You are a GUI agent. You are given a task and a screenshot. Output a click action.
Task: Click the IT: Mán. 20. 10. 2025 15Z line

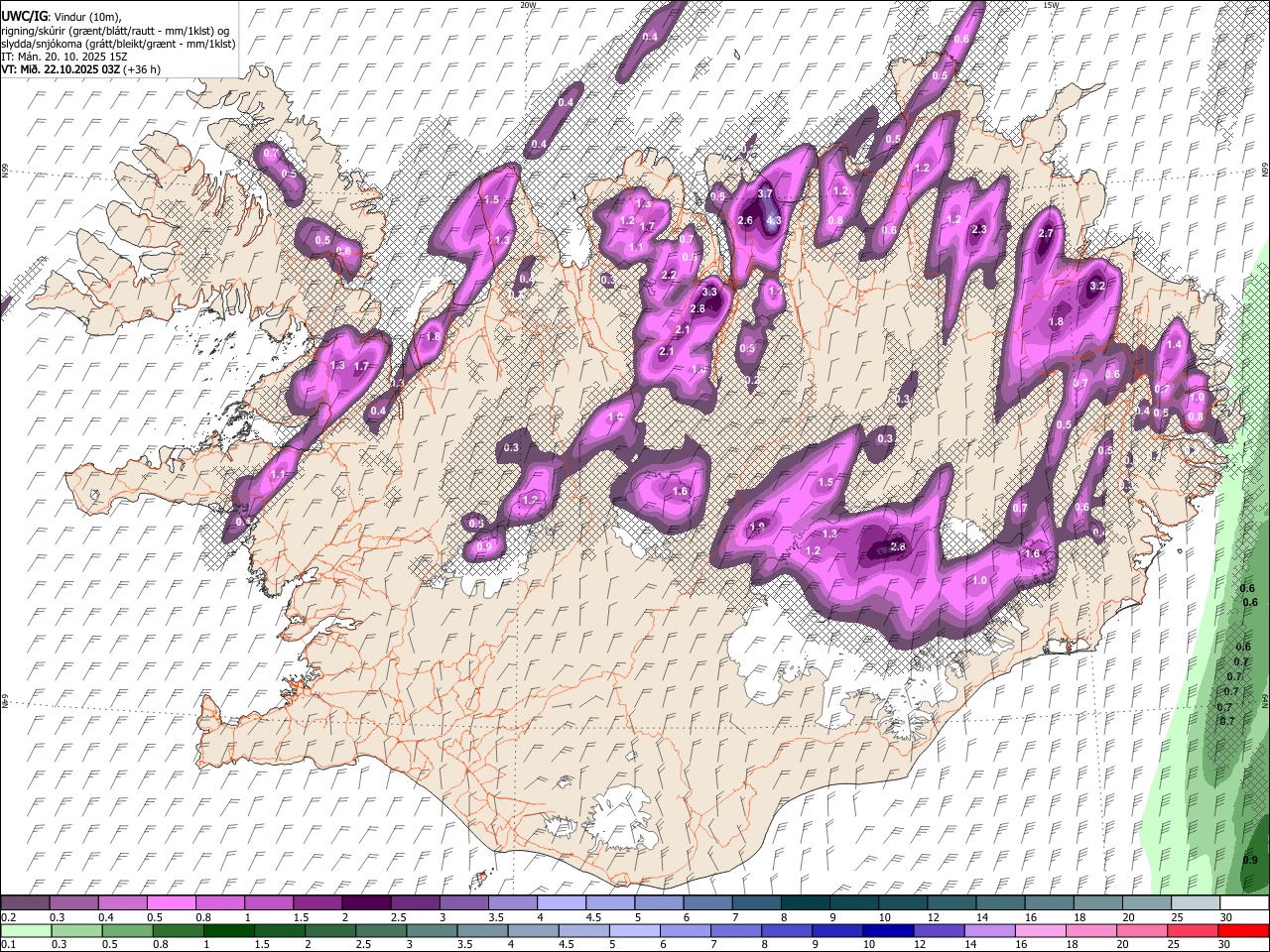click(63, 57)
